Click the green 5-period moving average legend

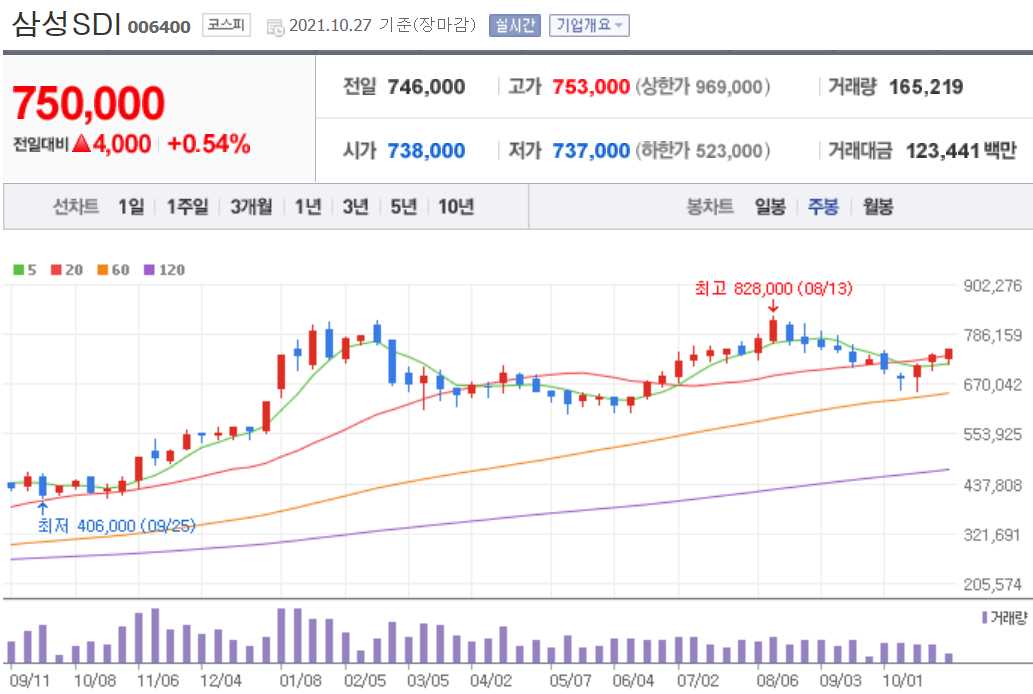(25, 270)
